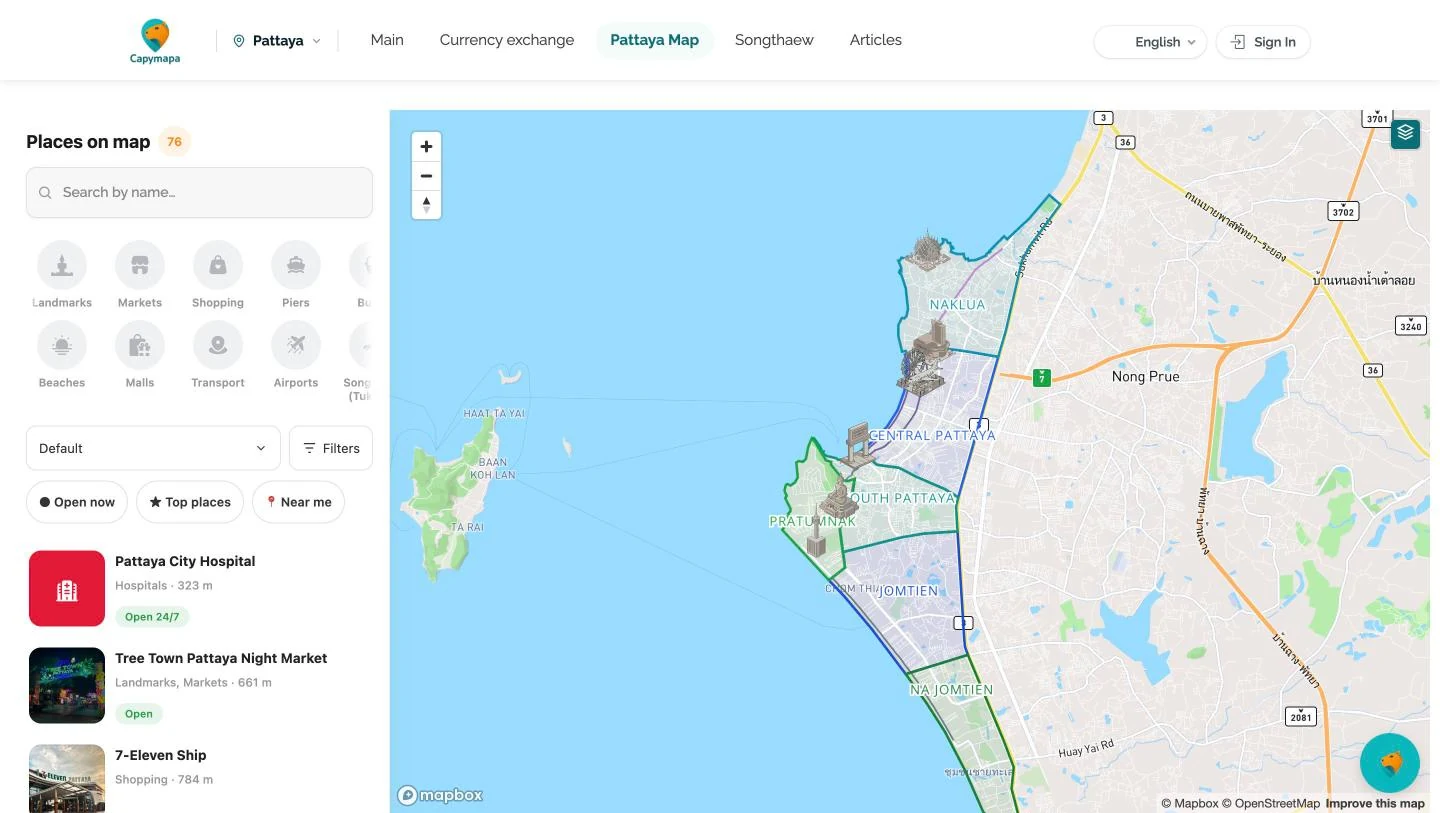Viewport: 1440px width, 813px height.
Task: Open the Capymapa logo home page
Action: 155,41
